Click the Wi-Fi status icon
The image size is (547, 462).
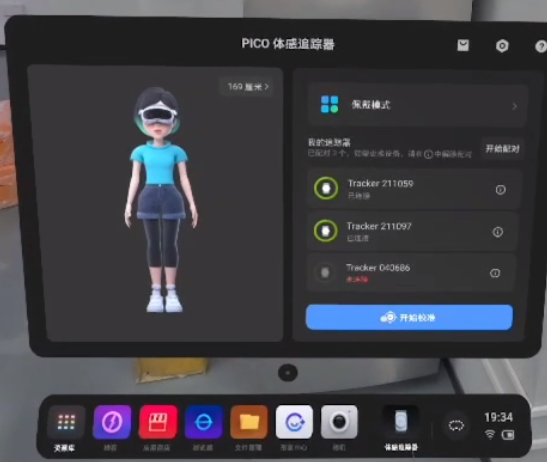click(x=490, y=434)
